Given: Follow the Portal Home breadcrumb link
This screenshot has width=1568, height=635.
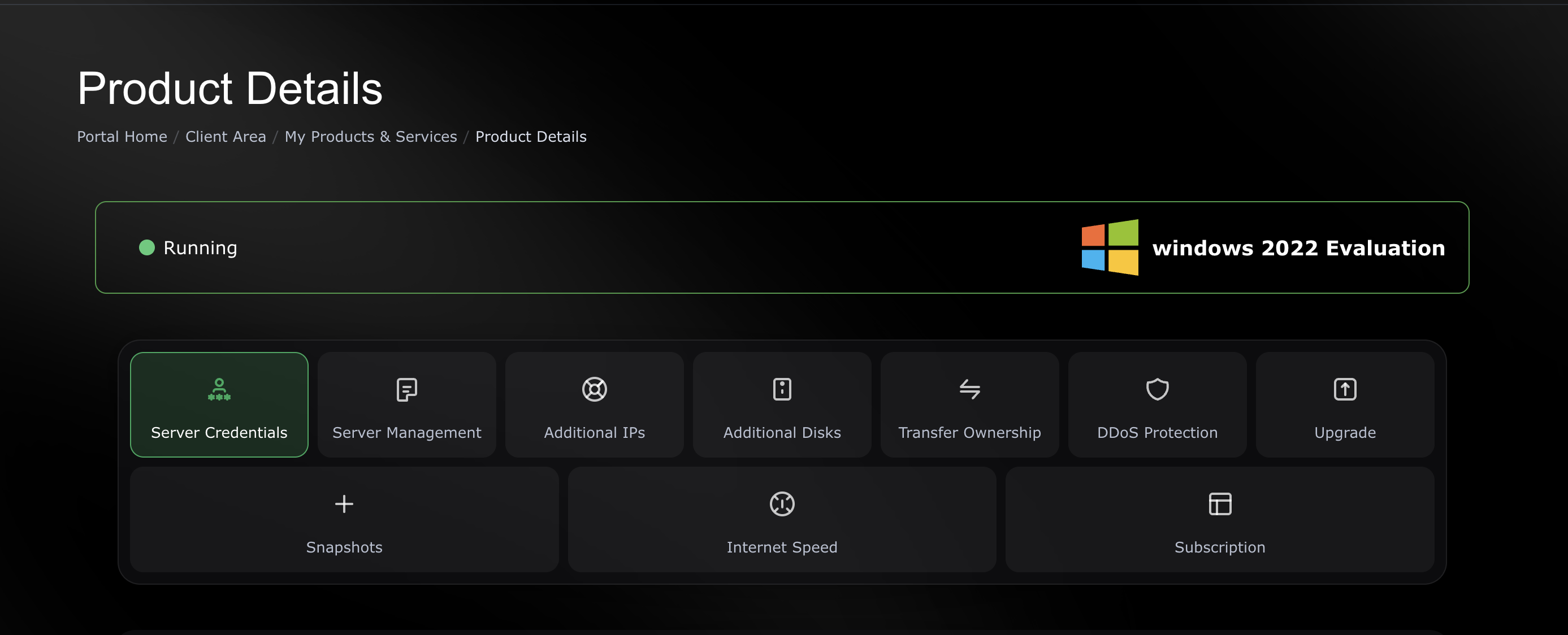Looking at the screenshot, I should coord(122,137).
